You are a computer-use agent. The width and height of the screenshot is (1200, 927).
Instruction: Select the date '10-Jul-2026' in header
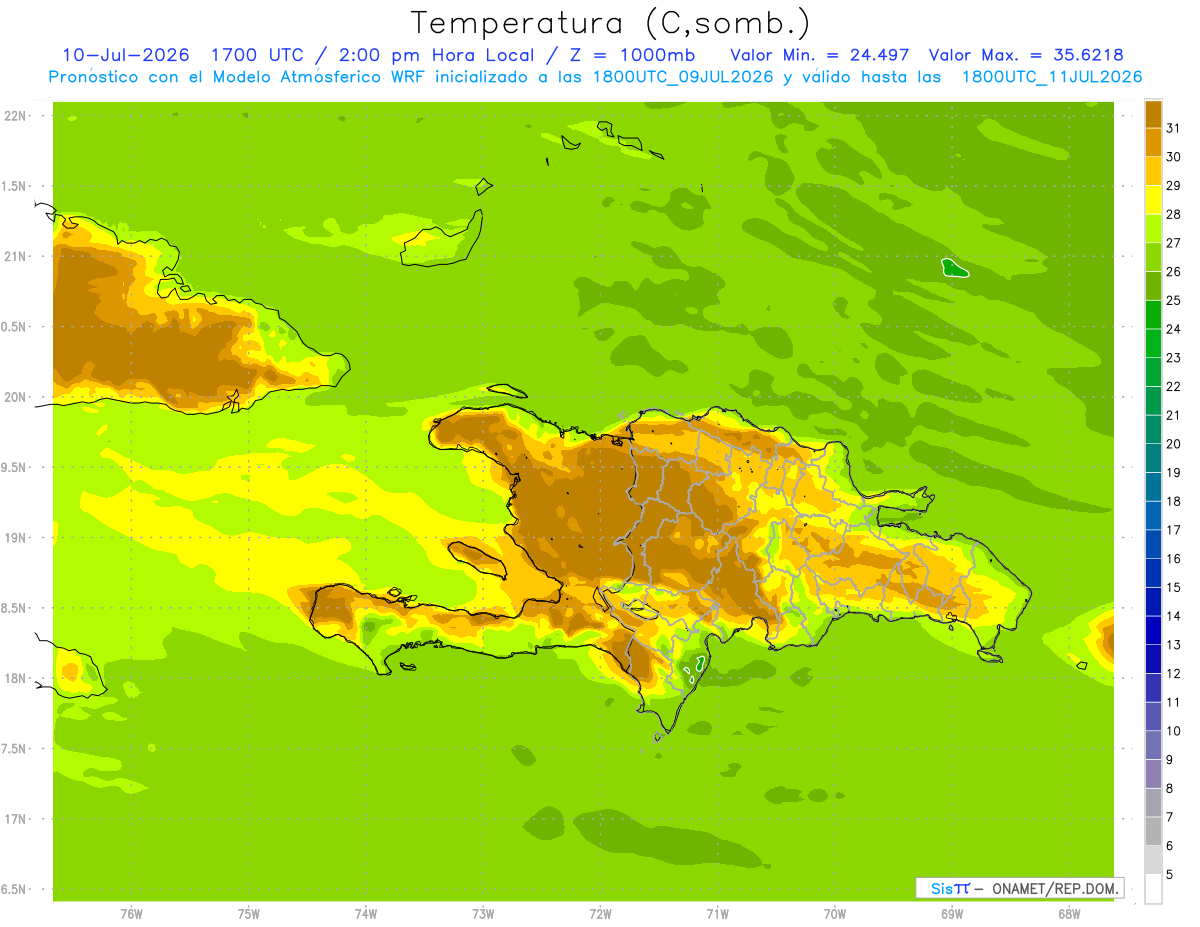coord(126,55)
